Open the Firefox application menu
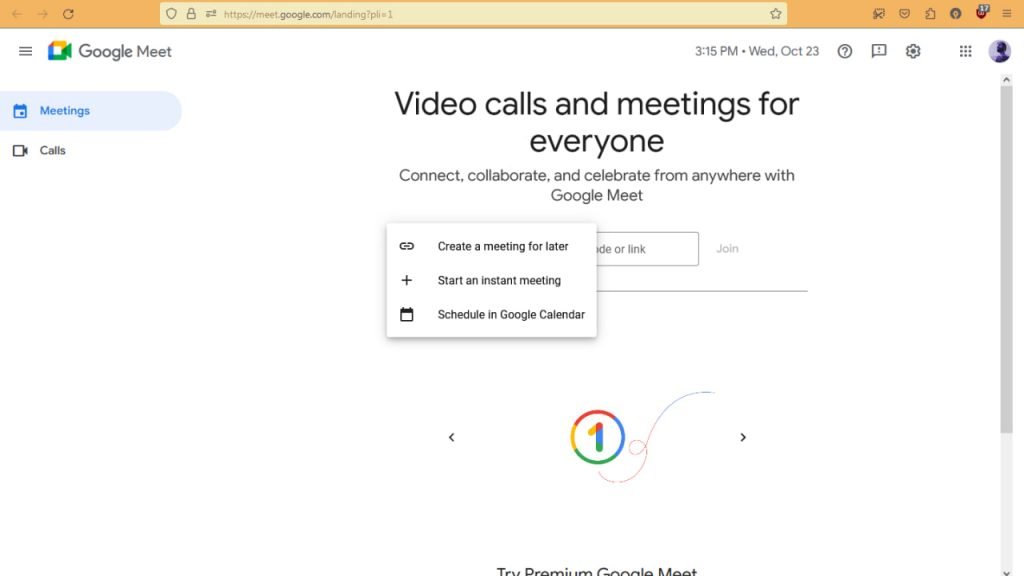1024x576 pixels. click(x=1006, y=14)
